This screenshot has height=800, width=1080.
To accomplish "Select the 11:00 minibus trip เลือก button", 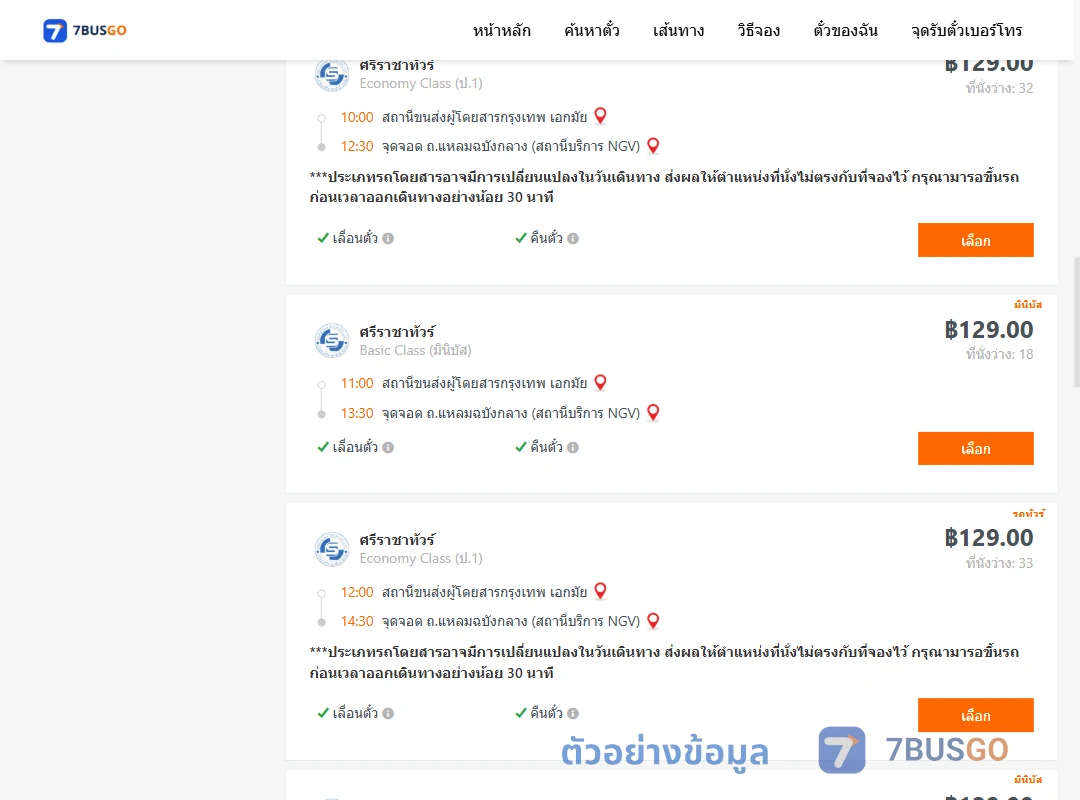I will click(x=975, y=449).
